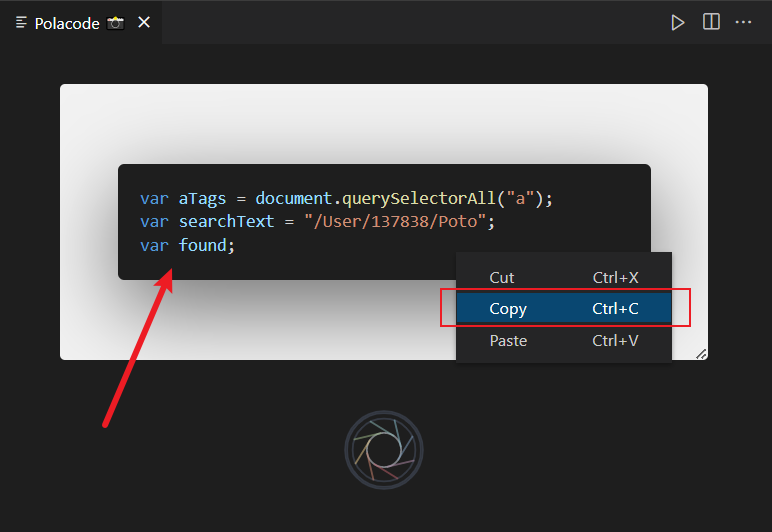Choose Copy in the context menu

coord(508,309)
